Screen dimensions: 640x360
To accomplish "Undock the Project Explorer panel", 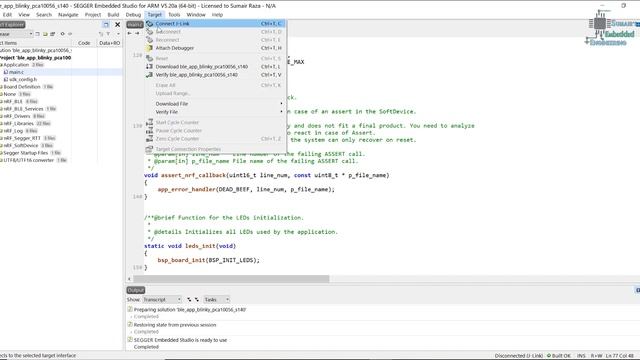I will coord(106,25).
